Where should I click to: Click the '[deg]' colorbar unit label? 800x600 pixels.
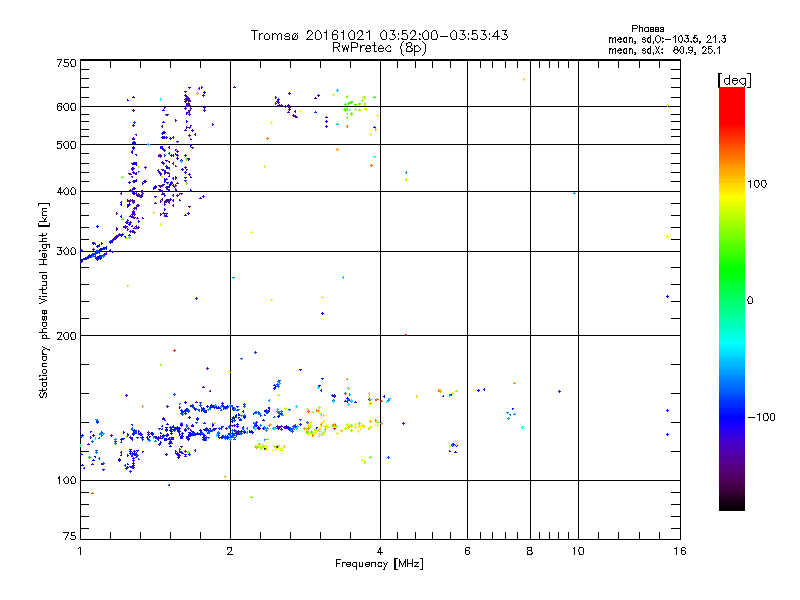[735, 80]
